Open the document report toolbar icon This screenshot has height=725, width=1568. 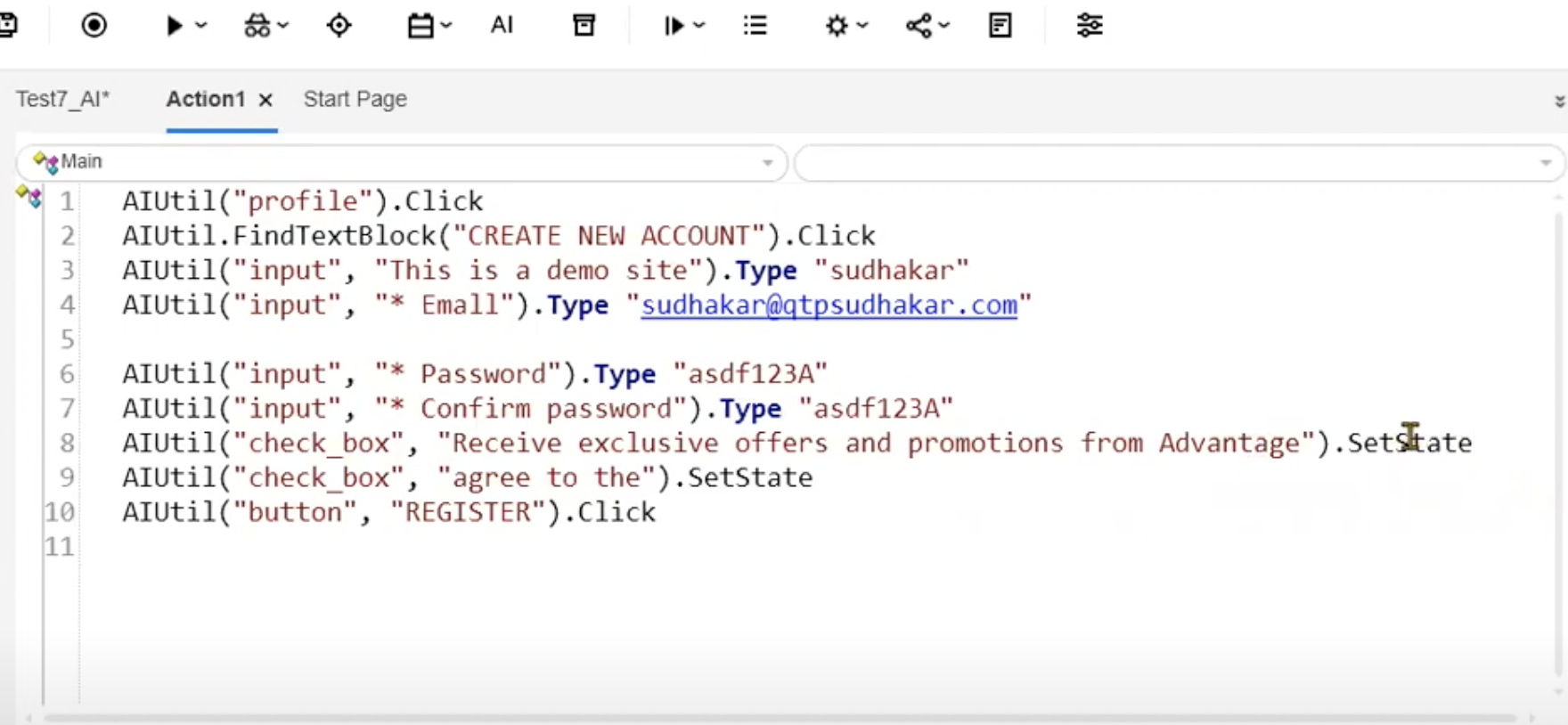click(x=1000, y=25)
